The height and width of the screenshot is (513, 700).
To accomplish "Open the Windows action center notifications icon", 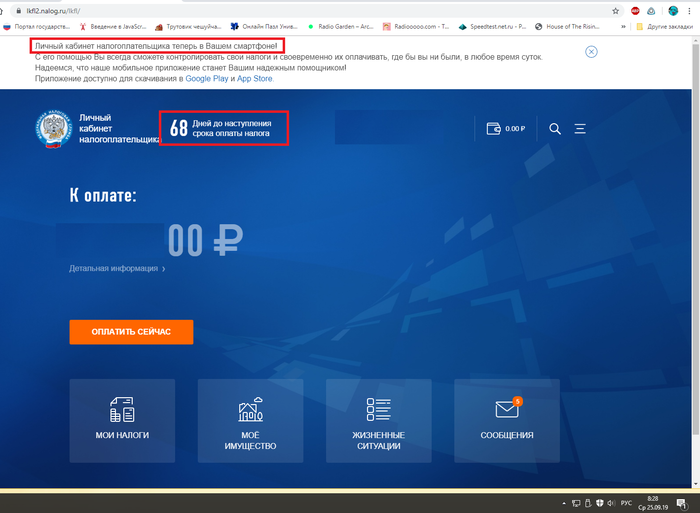I will click(x=682, y=504).
